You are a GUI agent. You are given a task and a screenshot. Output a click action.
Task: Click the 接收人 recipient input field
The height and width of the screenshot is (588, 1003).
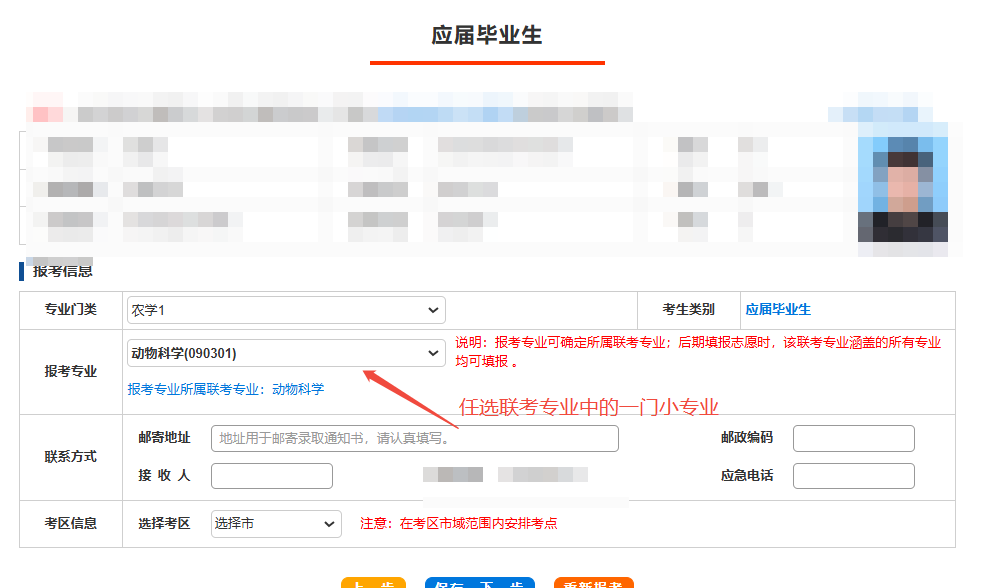coord(271,475)
